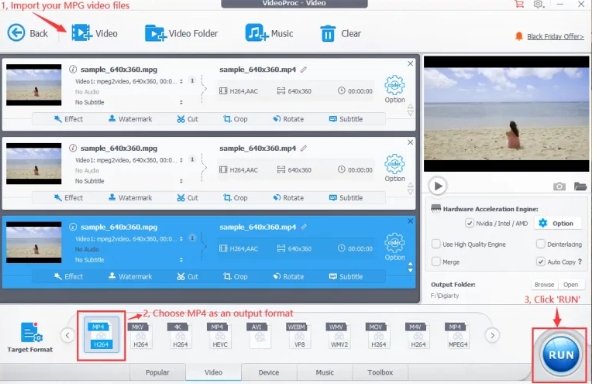This screenshot has height=384, width=593.
Task: Browse for output folder
Action: [x=544, y=285]
